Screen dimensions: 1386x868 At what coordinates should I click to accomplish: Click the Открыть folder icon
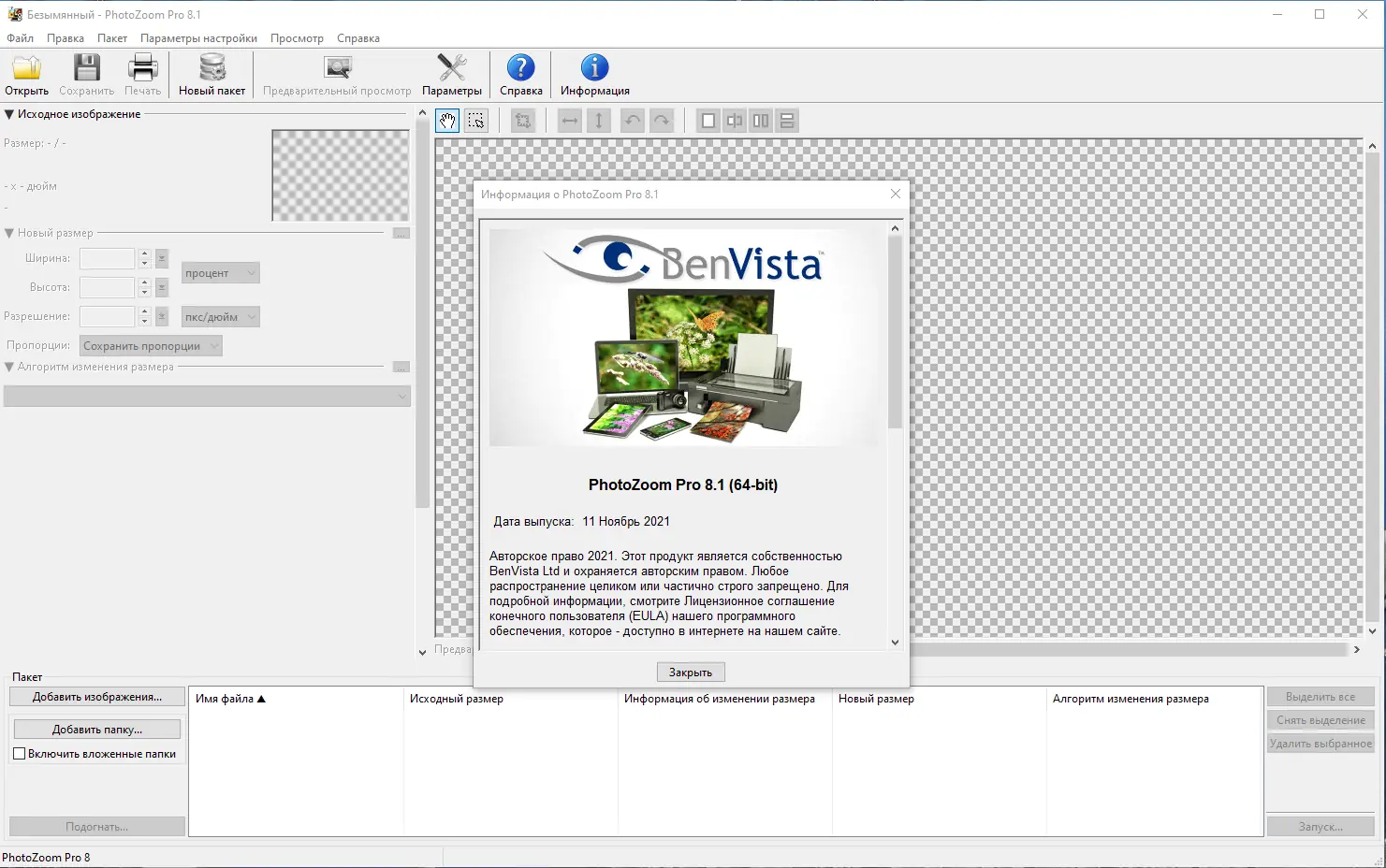pos(27,68)
